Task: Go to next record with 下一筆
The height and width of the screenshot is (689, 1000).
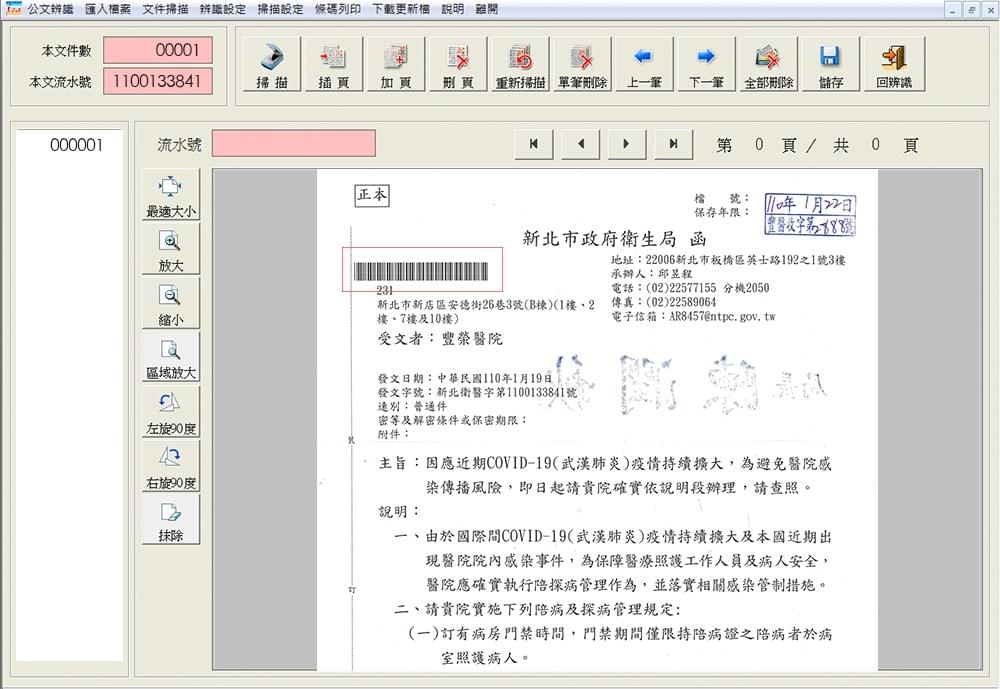Action: pyautogui.click(x=706, y=65)
